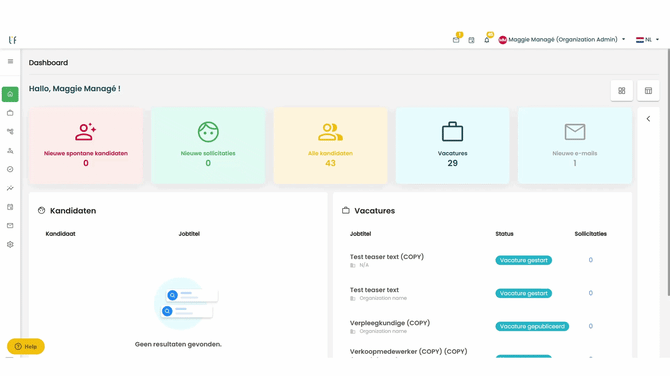Open the briefcase Vacancies sidebar icon
Viewport: 670px width, 376px height.
(x=10, y=113)
